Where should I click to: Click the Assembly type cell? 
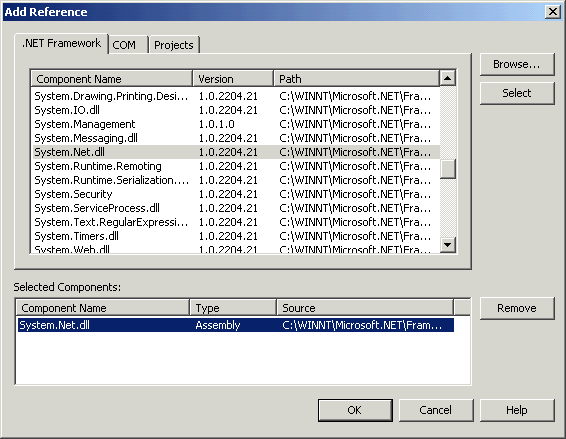pyautogui.click(x=218, y=325)
